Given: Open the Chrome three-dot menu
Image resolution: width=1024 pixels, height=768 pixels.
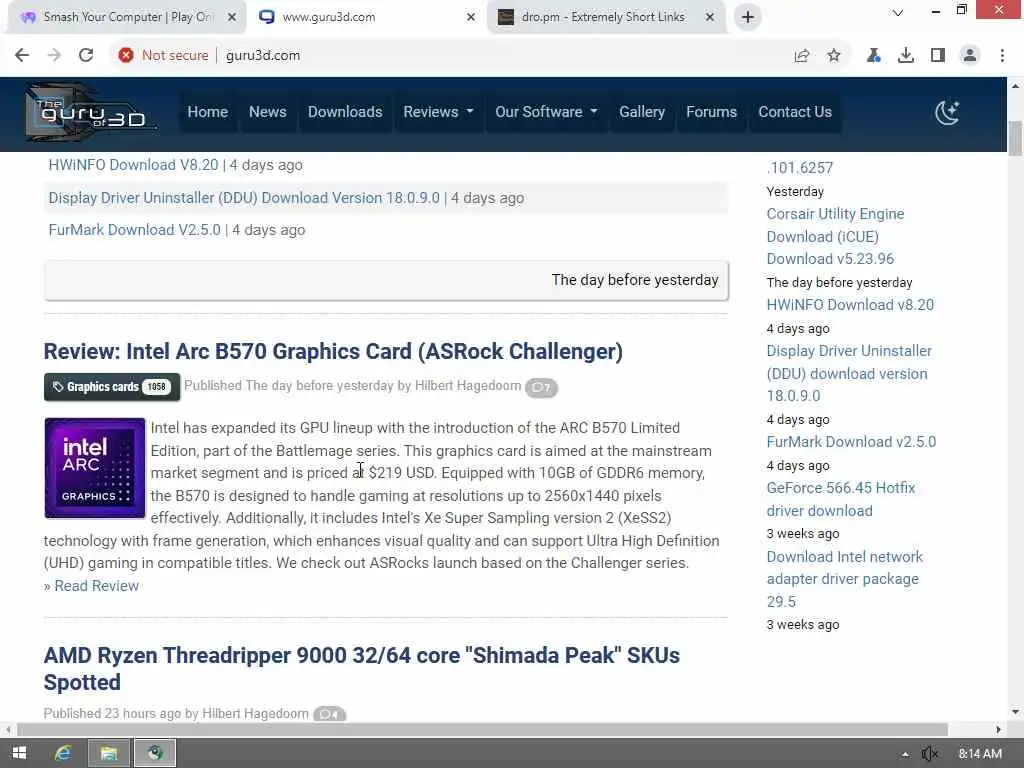Looking at the screenshot, I should coord(1002,56).
